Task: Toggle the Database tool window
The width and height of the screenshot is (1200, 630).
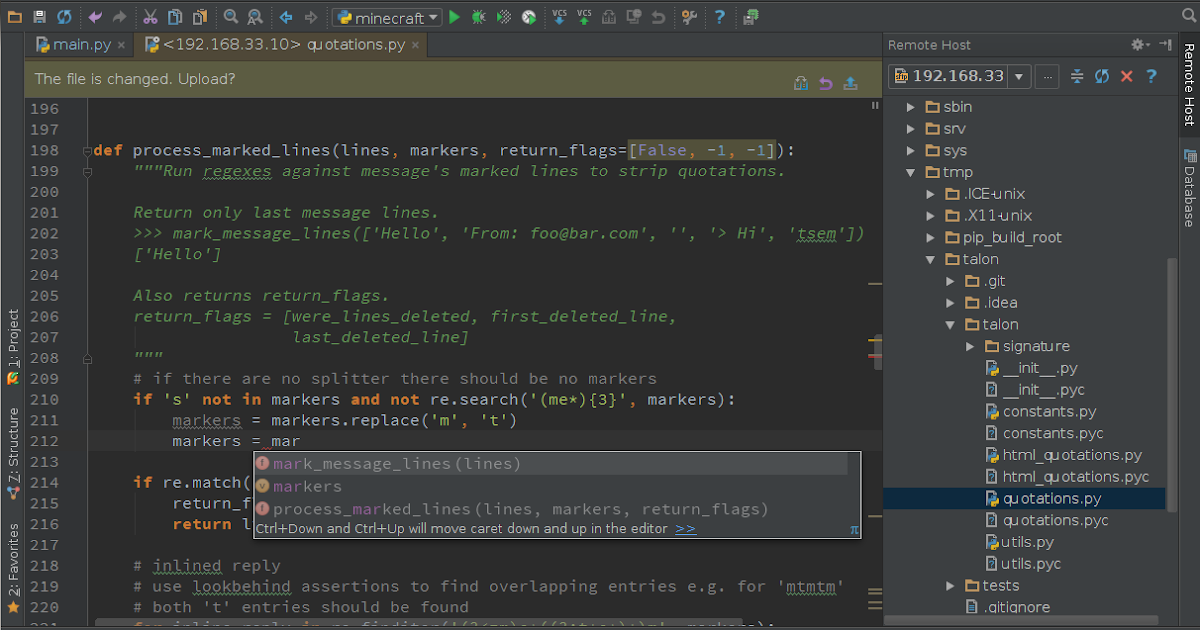Action: tap(1190, 187)
